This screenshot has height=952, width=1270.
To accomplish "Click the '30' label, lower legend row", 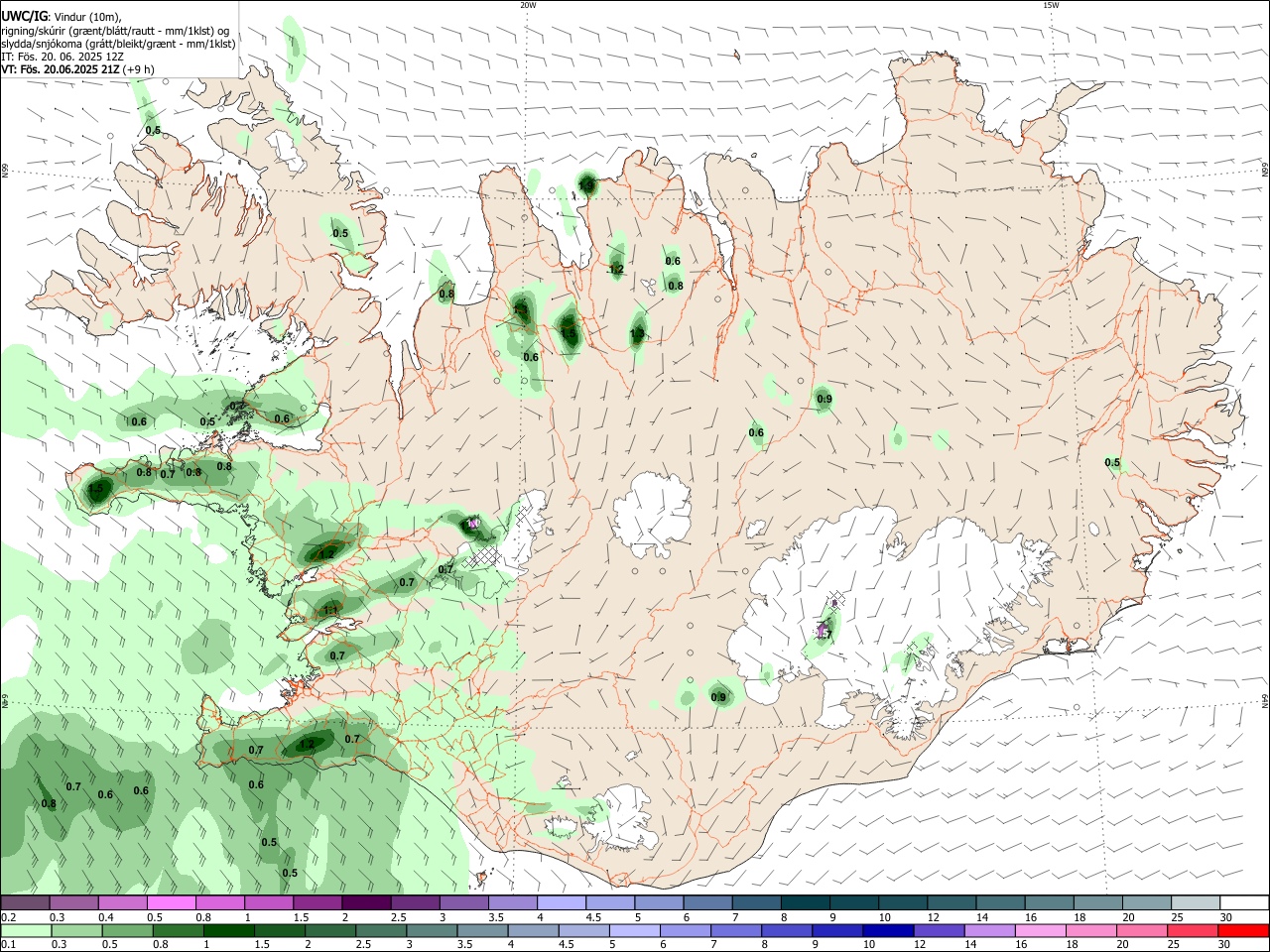I will pyautogui.click(x=1226, y=944).
